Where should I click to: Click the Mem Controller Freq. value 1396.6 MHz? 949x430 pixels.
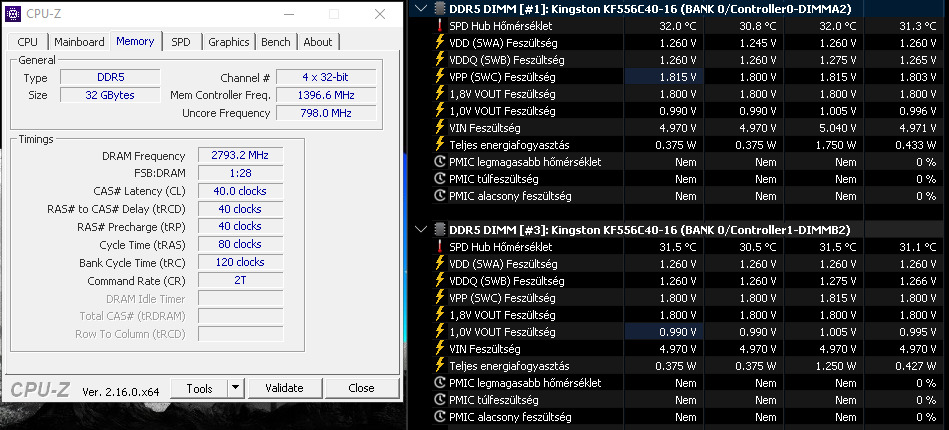pyautogui.click(x=326, y=95)
